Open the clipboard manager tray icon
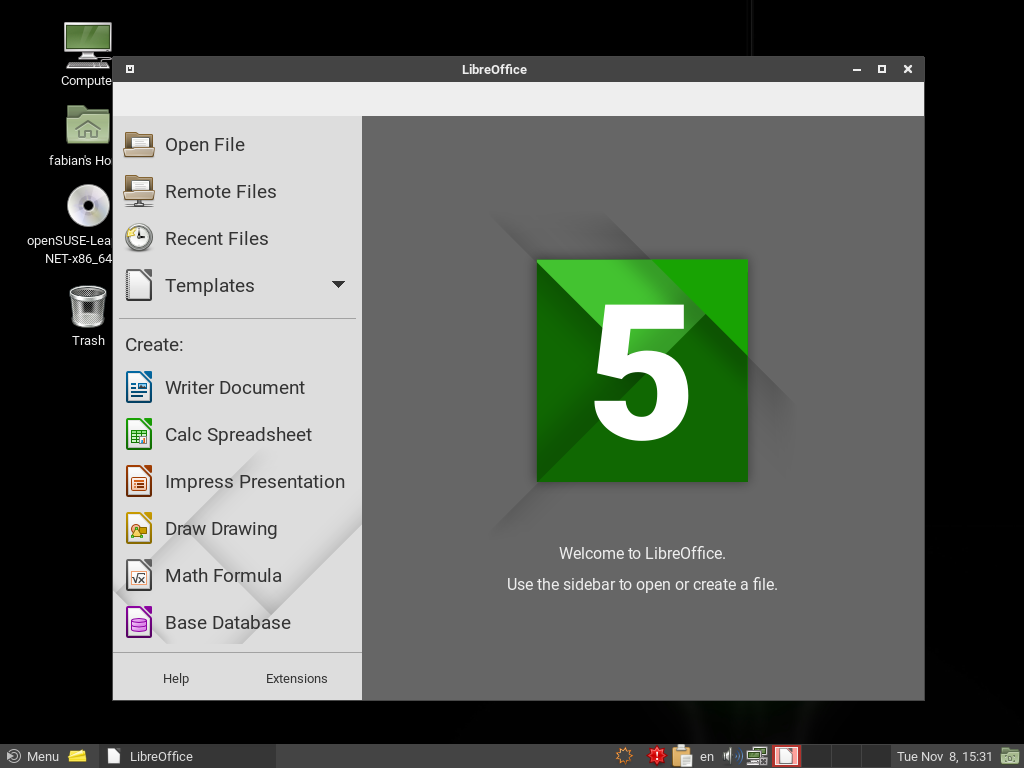1024x768 pixels. pyautogui.click(x=682, y=756)
